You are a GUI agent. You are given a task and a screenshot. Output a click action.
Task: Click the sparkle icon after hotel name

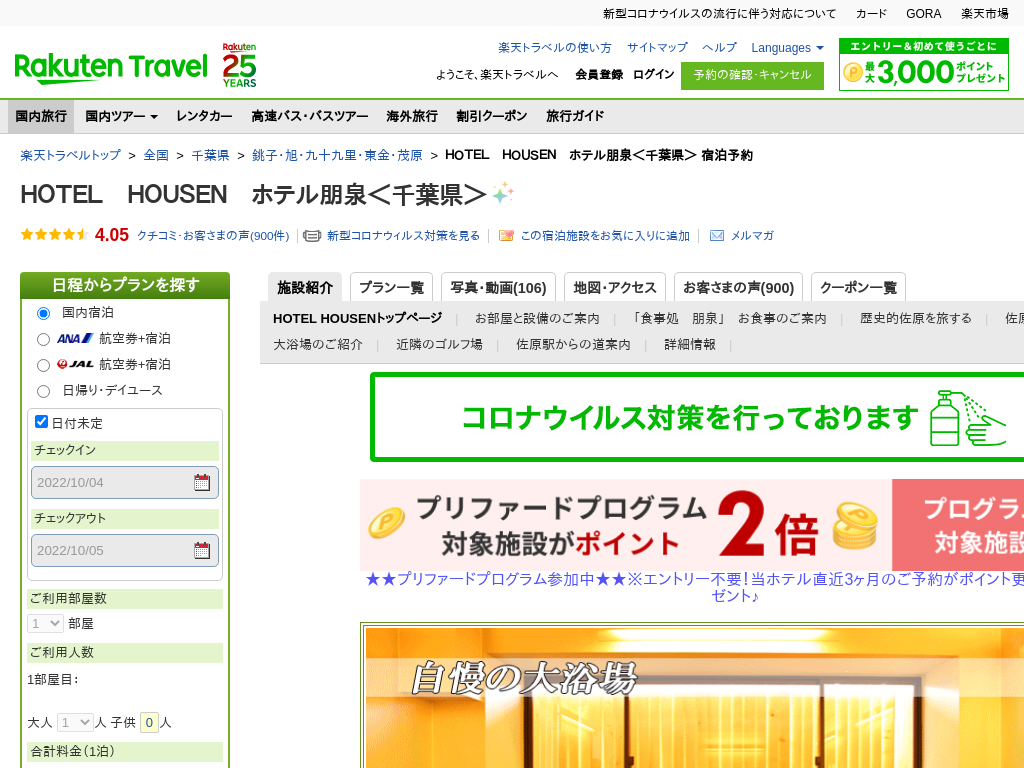(x=503, y=193)
